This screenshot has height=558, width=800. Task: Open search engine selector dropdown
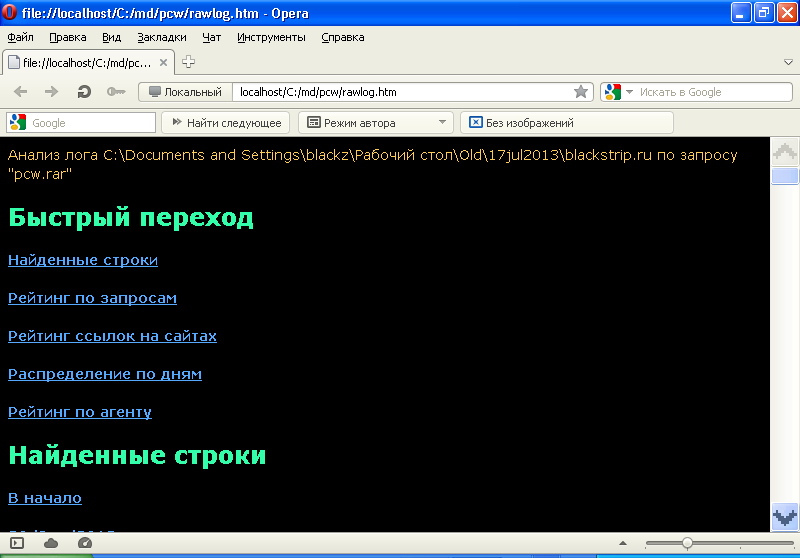tap(629, 92)
